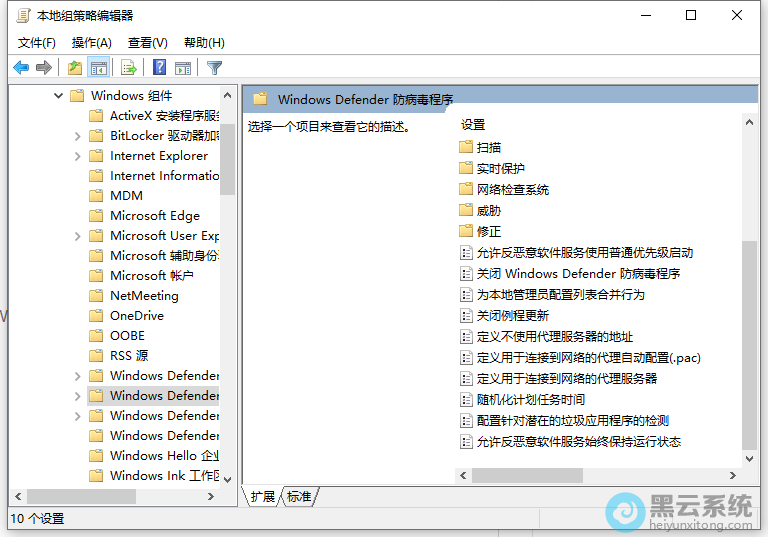Open the 操作(A) menu
This screenshot has width=768, height=537.
[91, 43]
